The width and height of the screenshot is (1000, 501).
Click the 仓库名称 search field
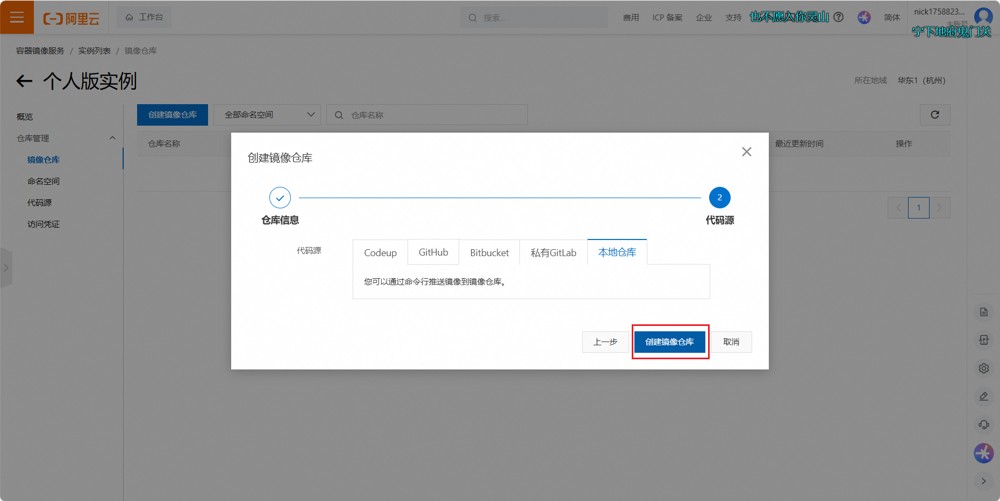point(427,115)
